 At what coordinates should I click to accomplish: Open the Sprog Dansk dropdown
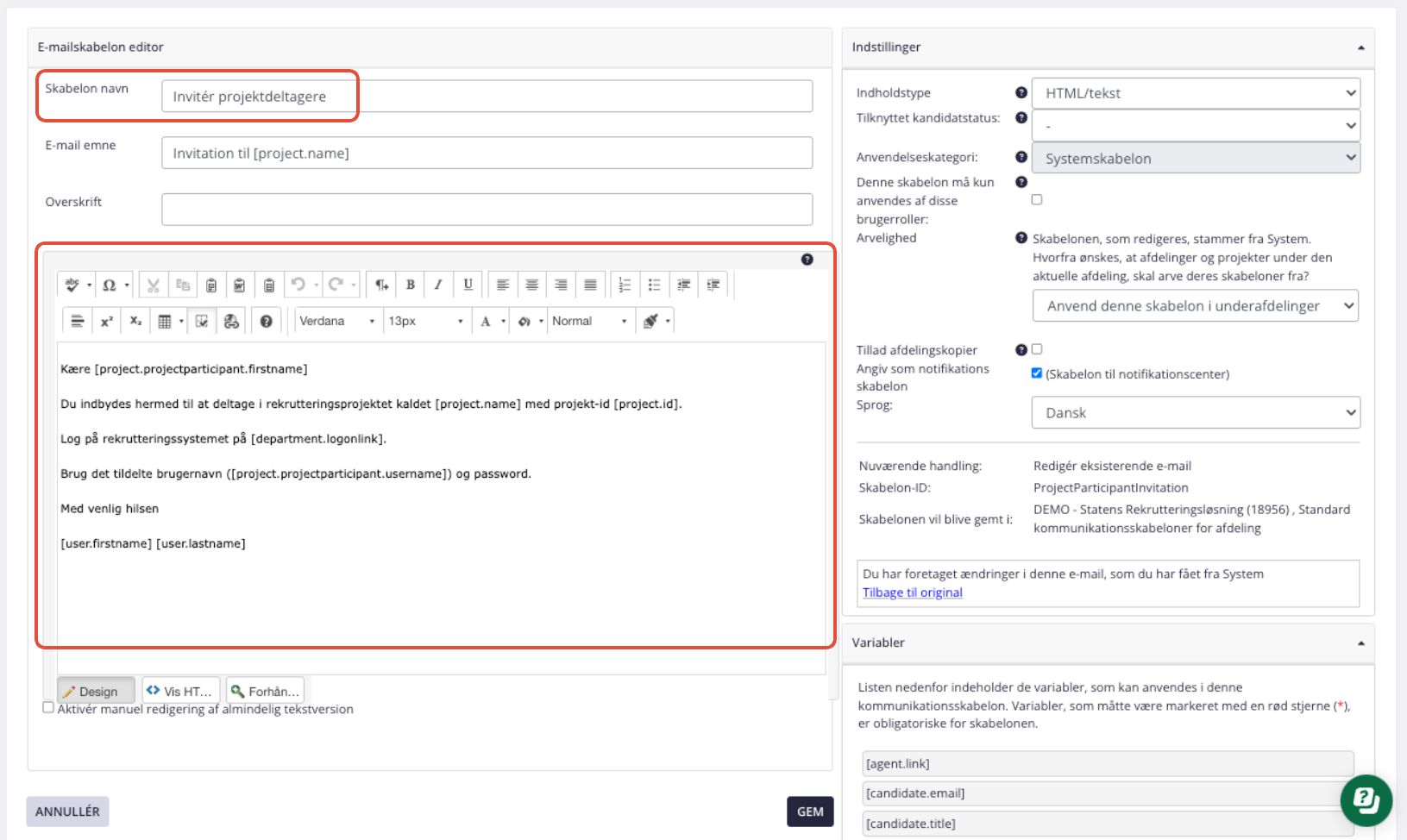(1196, 412)
